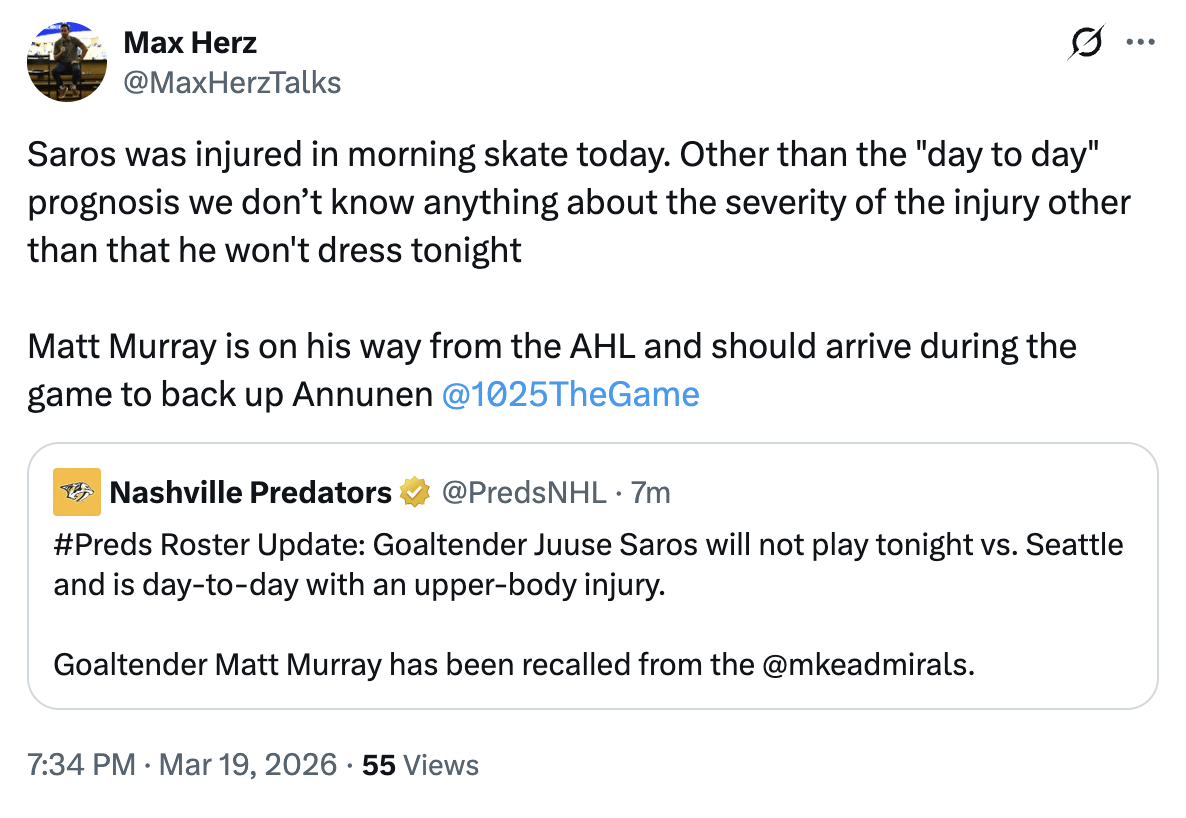This screenshot has height=818, width=1186.
Task: Click the Matt Murray AHL paragraph
Action: tap(551, 348)
